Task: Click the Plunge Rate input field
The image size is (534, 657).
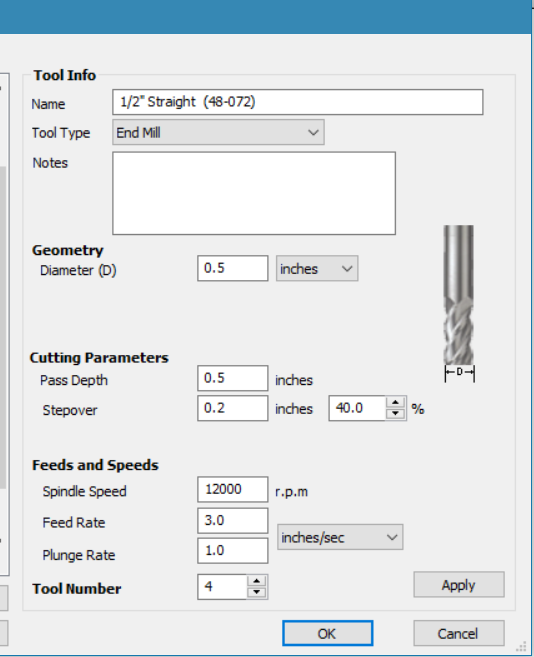Action: [233, 551]
